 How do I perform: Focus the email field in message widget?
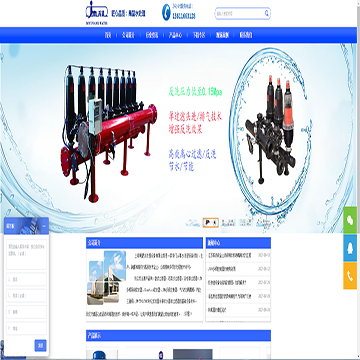(26, 312)
